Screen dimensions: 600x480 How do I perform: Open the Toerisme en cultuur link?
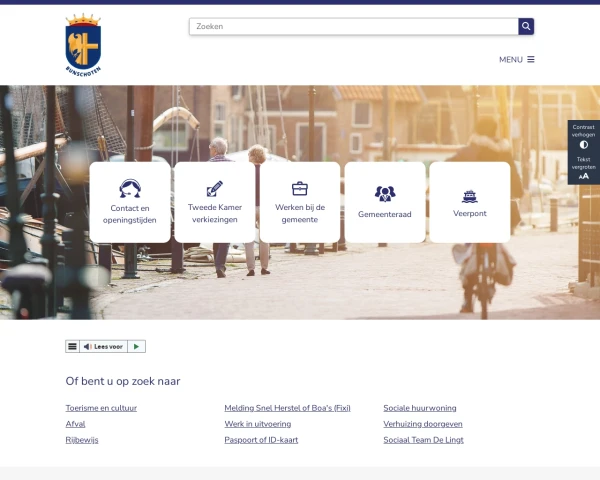(x=101, y=408)
